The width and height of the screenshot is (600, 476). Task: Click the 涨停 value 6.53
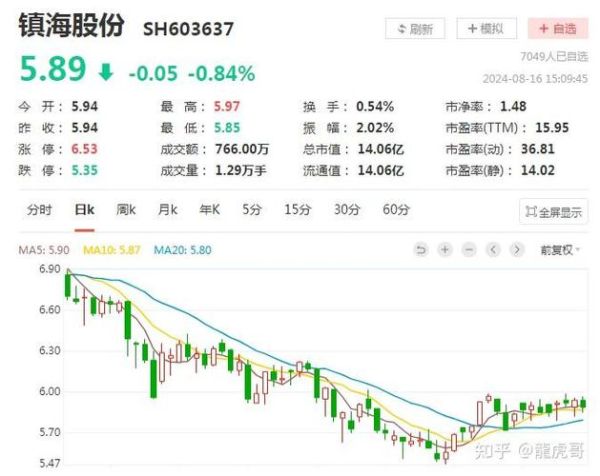point(85,149)
